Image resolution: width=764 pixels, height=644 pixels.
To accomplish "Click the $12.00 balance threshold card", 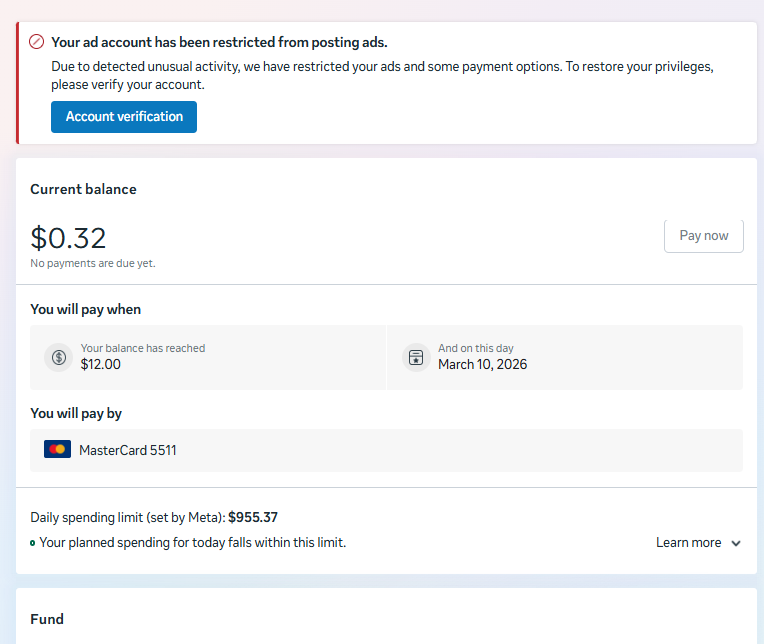I will coord(208,358).
